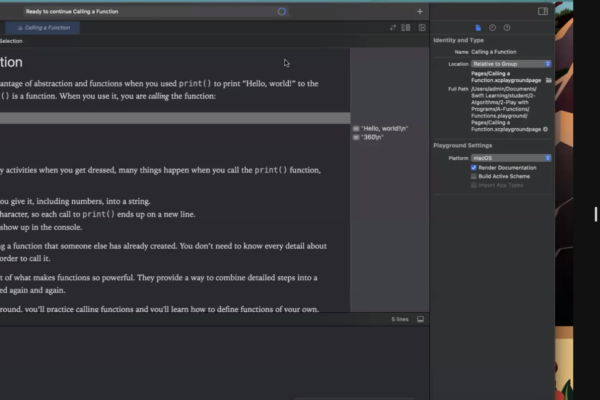Toggle the debug area button at bottom right
600x400 pixels.
pyautogui.click(x=420, y=319)
